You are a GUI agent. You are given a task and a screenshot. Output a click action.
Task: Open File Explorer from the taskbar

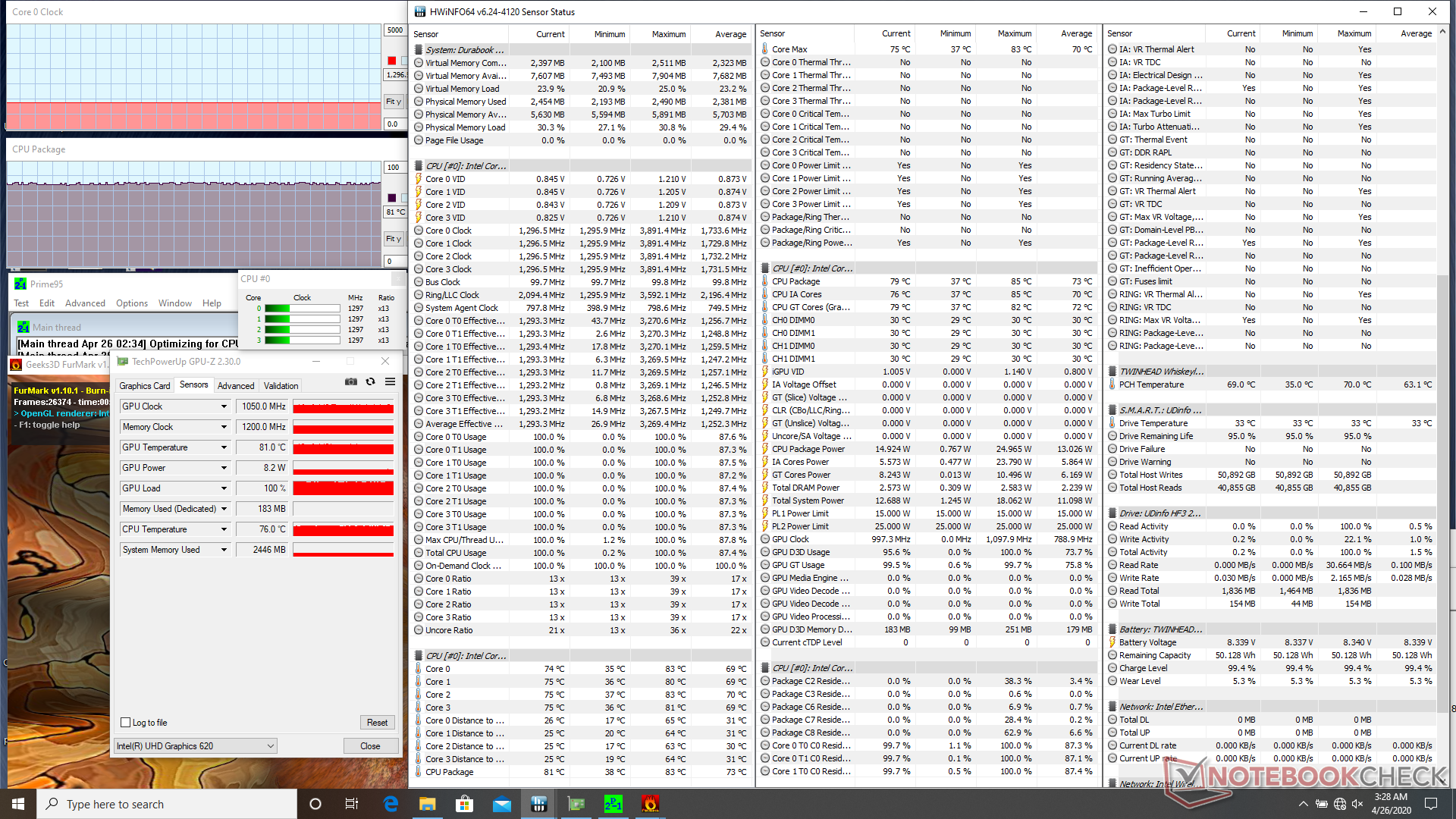[x=427, y=804]
